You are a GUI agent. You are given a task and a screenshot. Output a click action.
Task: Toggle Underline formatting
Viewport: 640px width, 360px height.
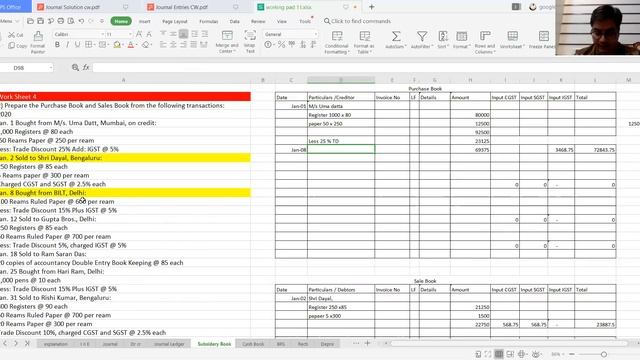point(77,44)
